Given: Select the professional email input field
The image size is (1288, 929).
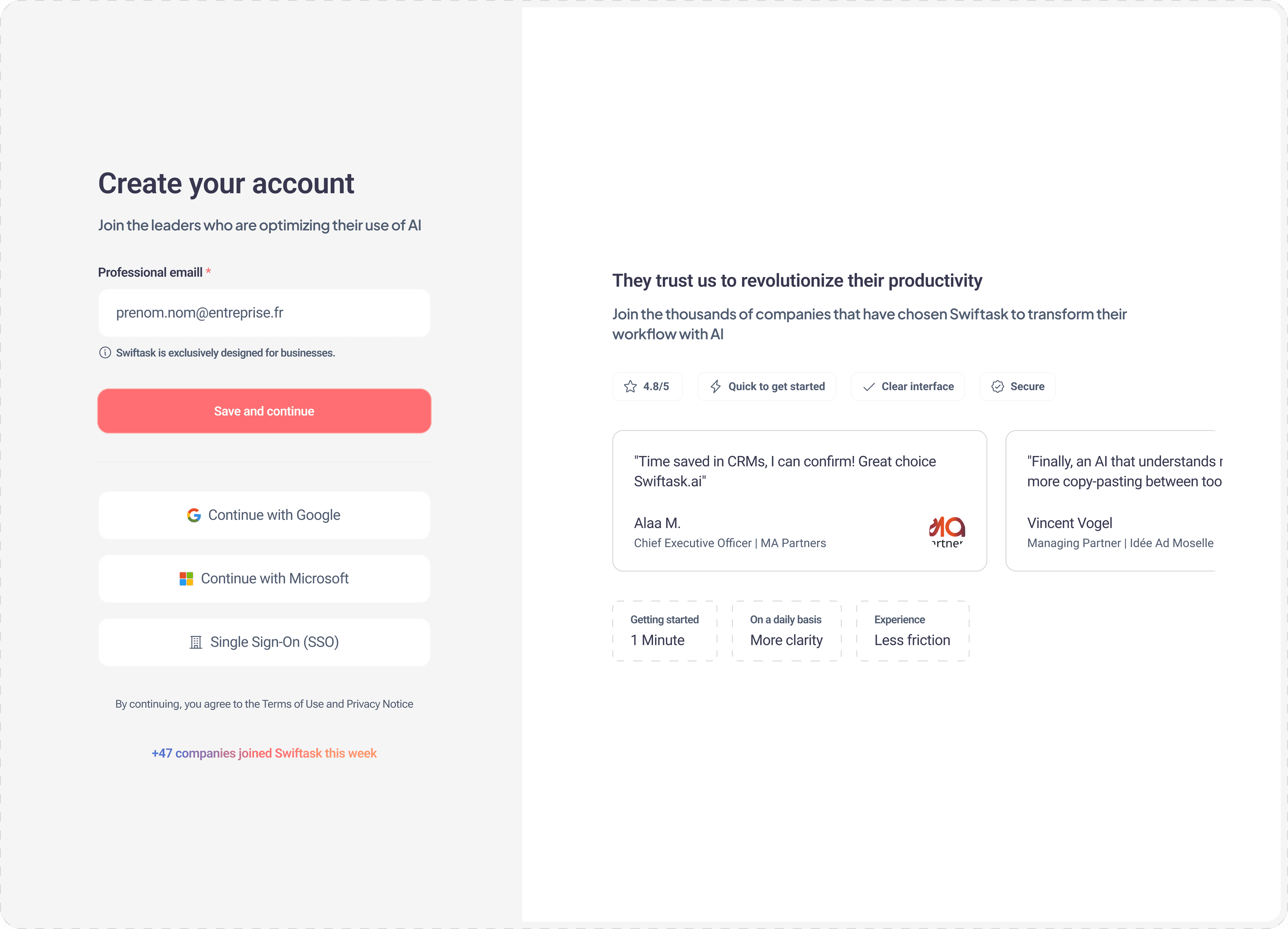Looking at the screenshot, I should tap(264, 312).
